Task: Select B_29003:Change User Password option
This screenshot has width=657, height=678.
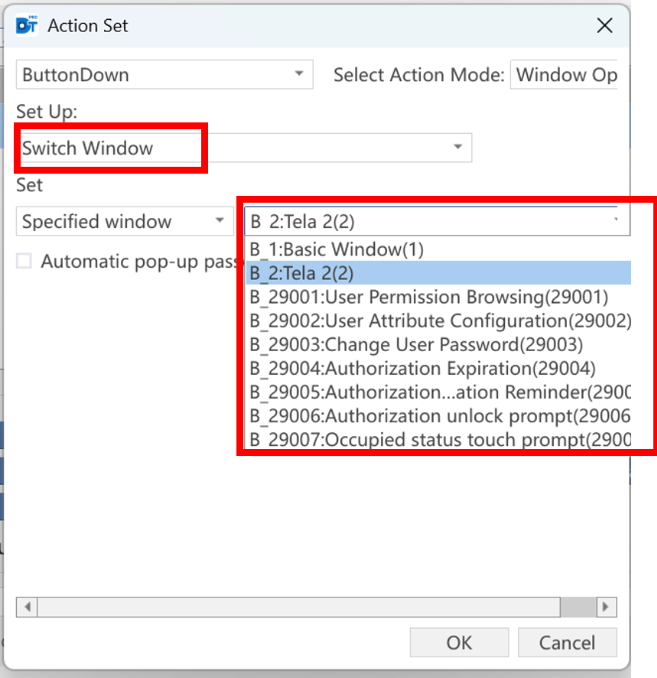Action: click(x=438, y=345)
